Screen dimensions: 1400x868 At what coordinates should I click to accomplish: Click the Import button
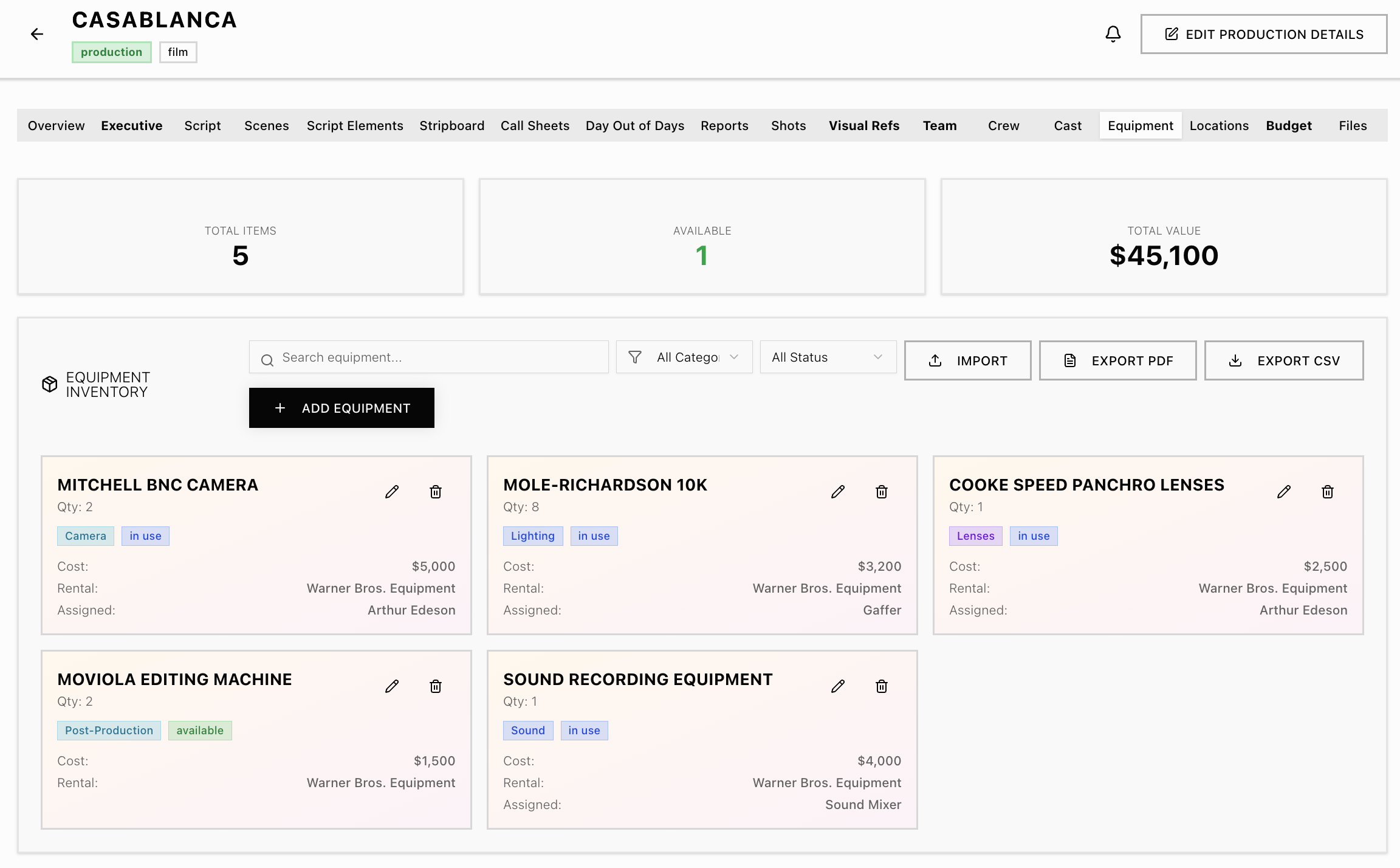tap(967, 360)
